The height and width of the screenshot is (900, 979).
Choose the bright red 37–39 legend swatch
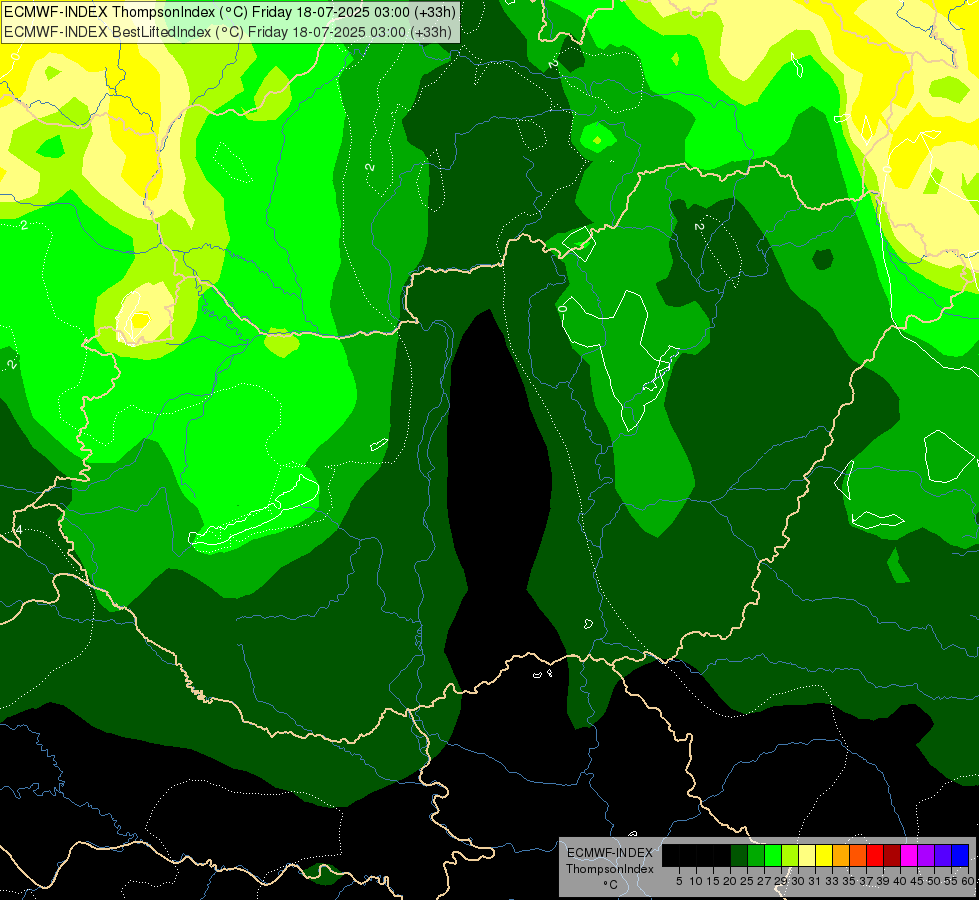[875, 855]
